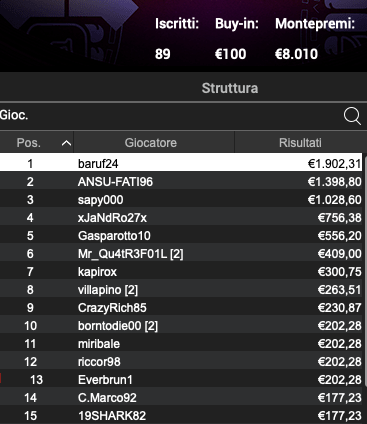Select first-place player baruf24 row
Viewport: 367px width, 424px height.
click(x=181, y=163)
